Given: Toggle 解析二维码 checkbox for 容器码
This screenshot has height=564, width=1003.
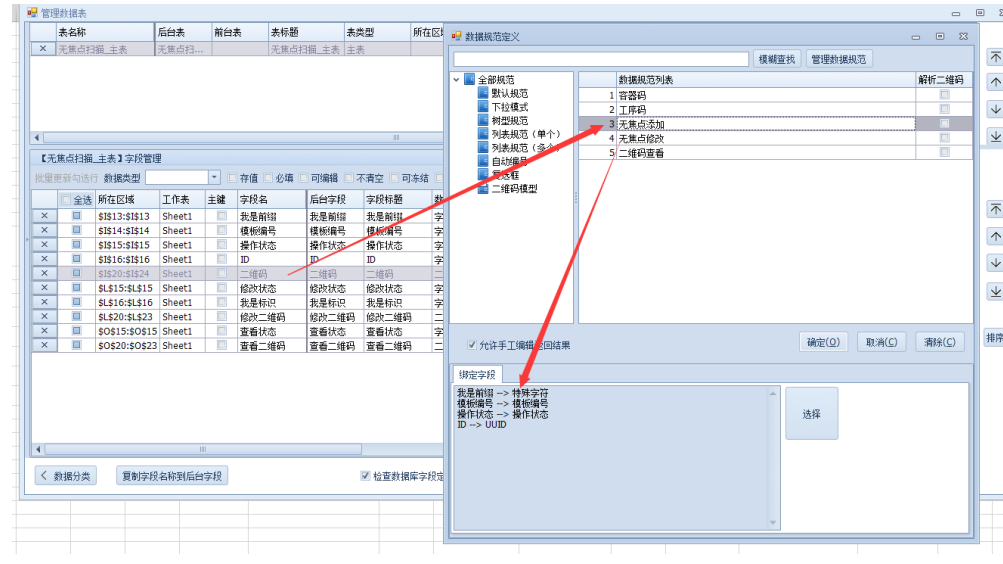Looking at the screenshot, I should tap(944, 96).
